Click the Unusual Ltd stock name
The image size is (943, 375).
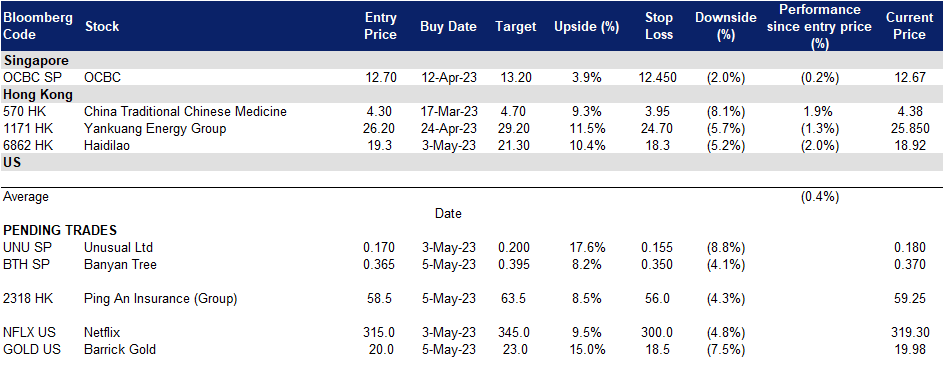(x=118, y=247)
